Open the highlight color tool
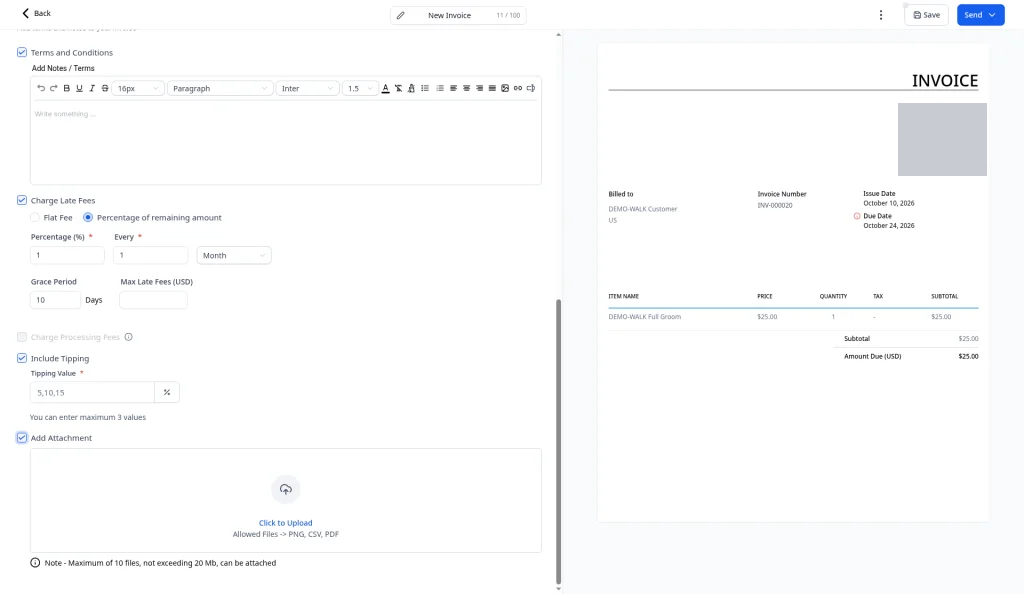 click(411, 88)
